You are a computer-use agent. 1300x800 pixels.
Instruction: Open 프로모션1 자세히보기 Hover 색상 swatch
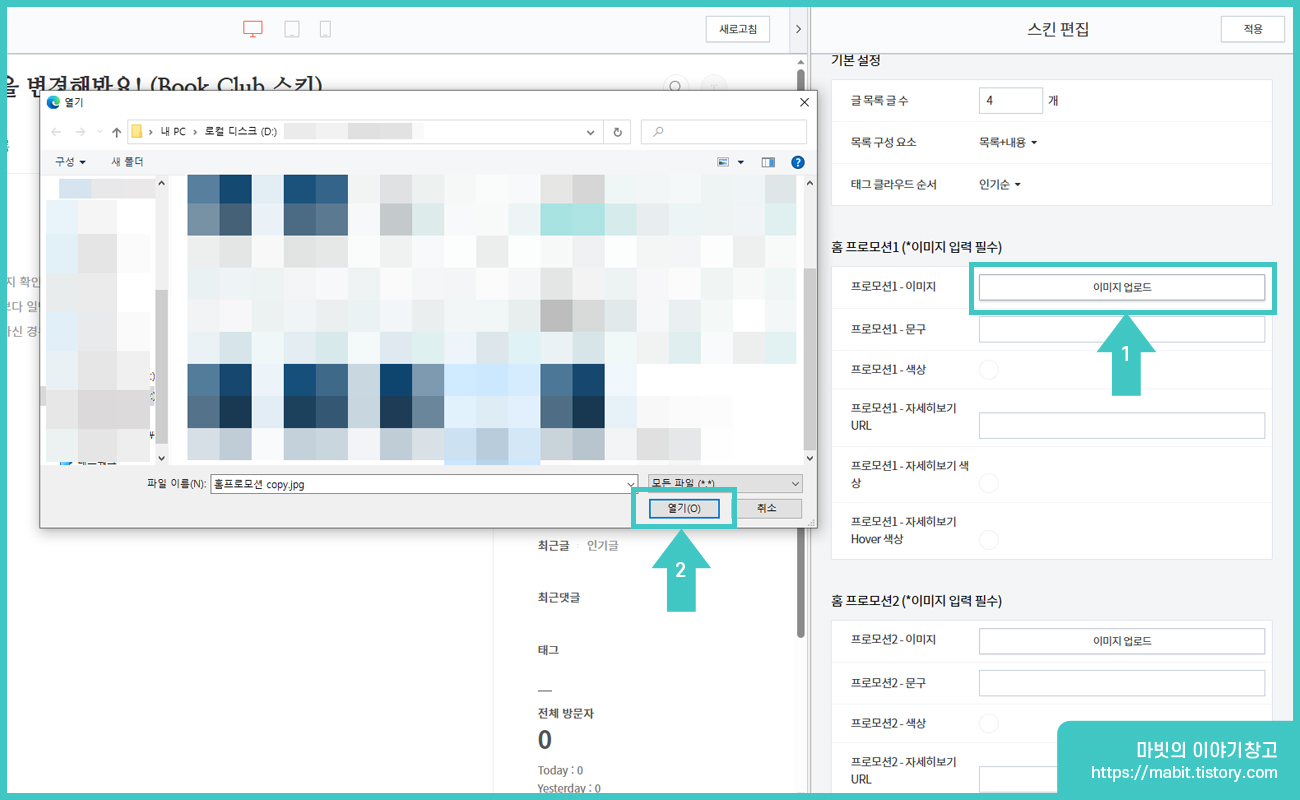click(988, 540)
